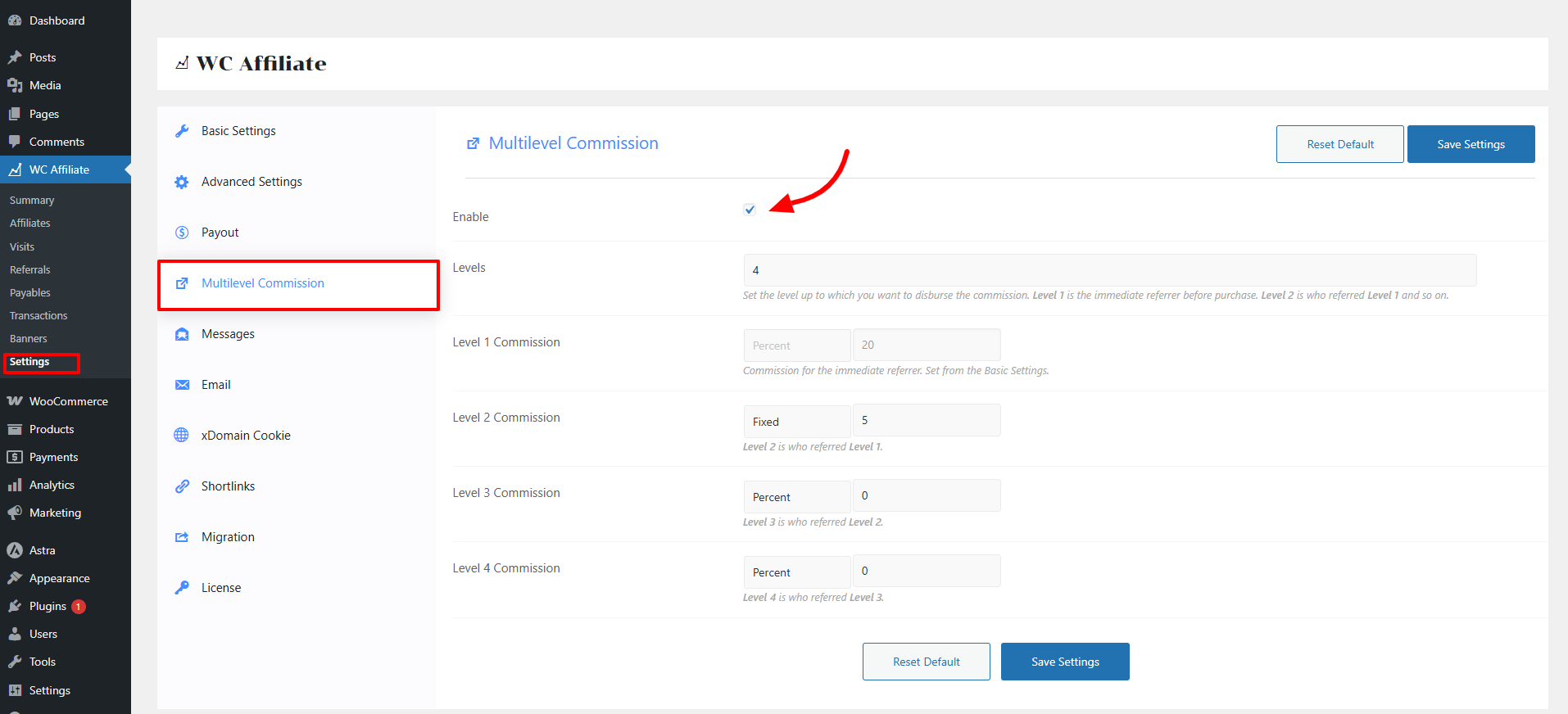Click top Reset Default button
This screenshot has height=714, width=1568.
(x=1340, y=144)
